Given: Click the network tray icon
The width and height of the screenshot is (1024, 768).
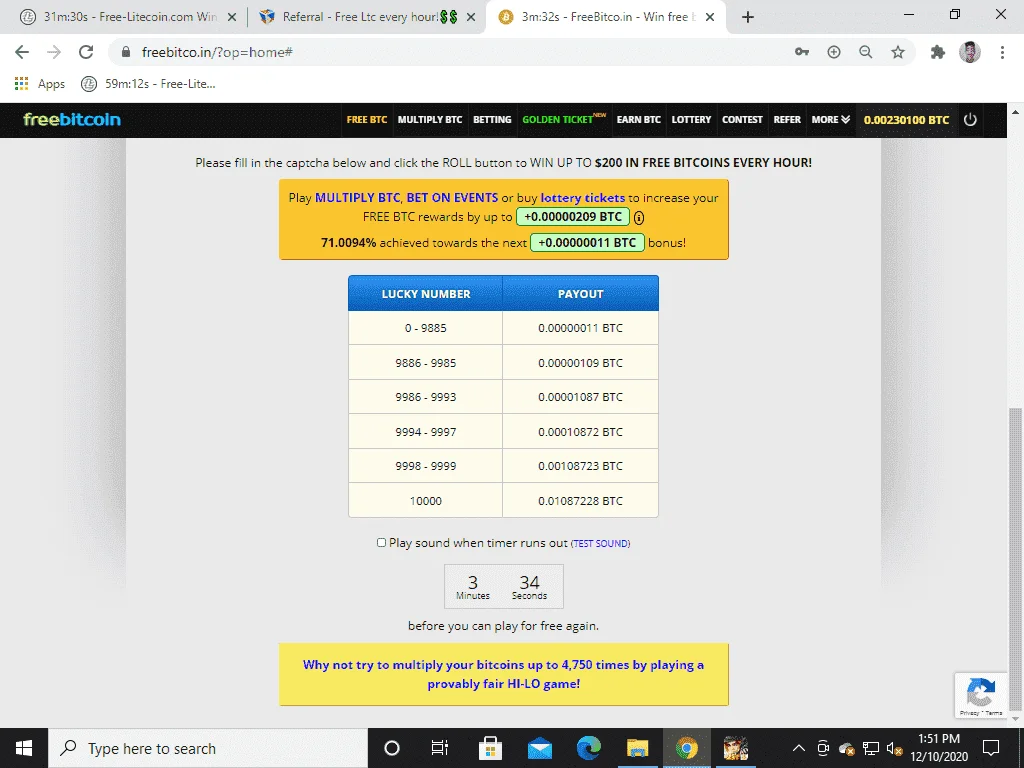Looking at the screenshot, I should point(871,748).
